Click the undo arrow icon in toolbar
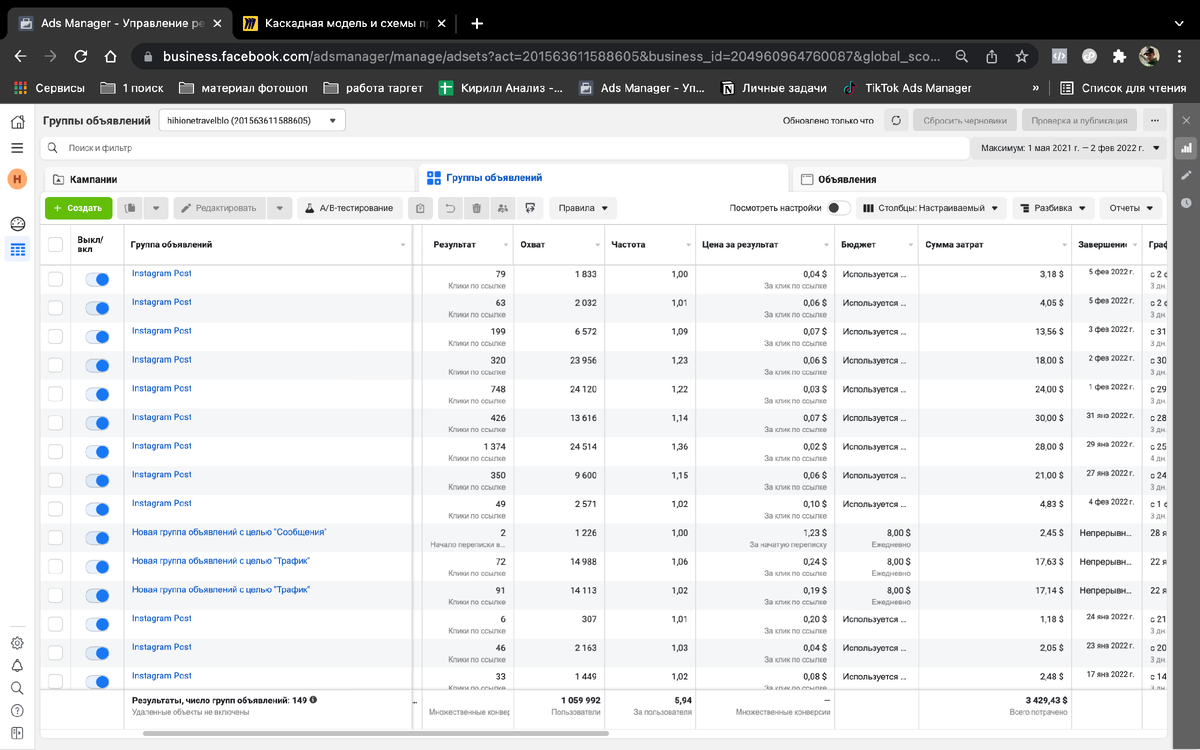 point(450,208)
